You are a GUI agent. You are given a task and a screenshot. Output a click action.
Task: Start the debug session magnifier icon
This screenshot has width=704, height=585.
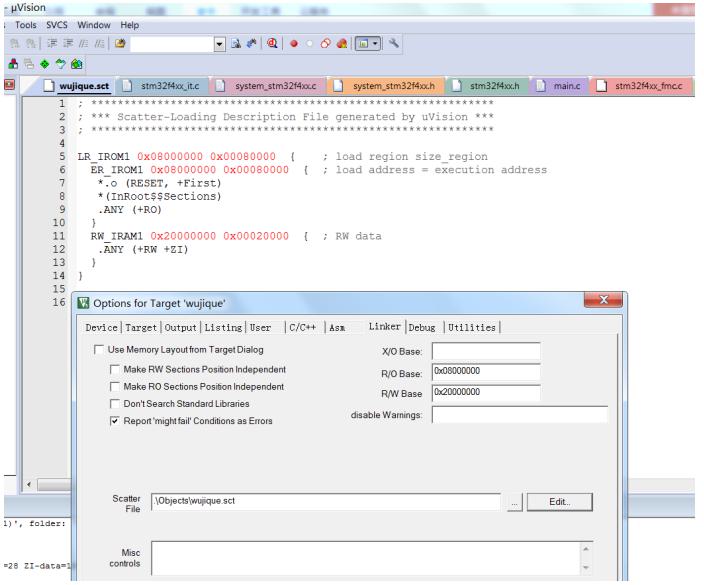tap(272, 44)
